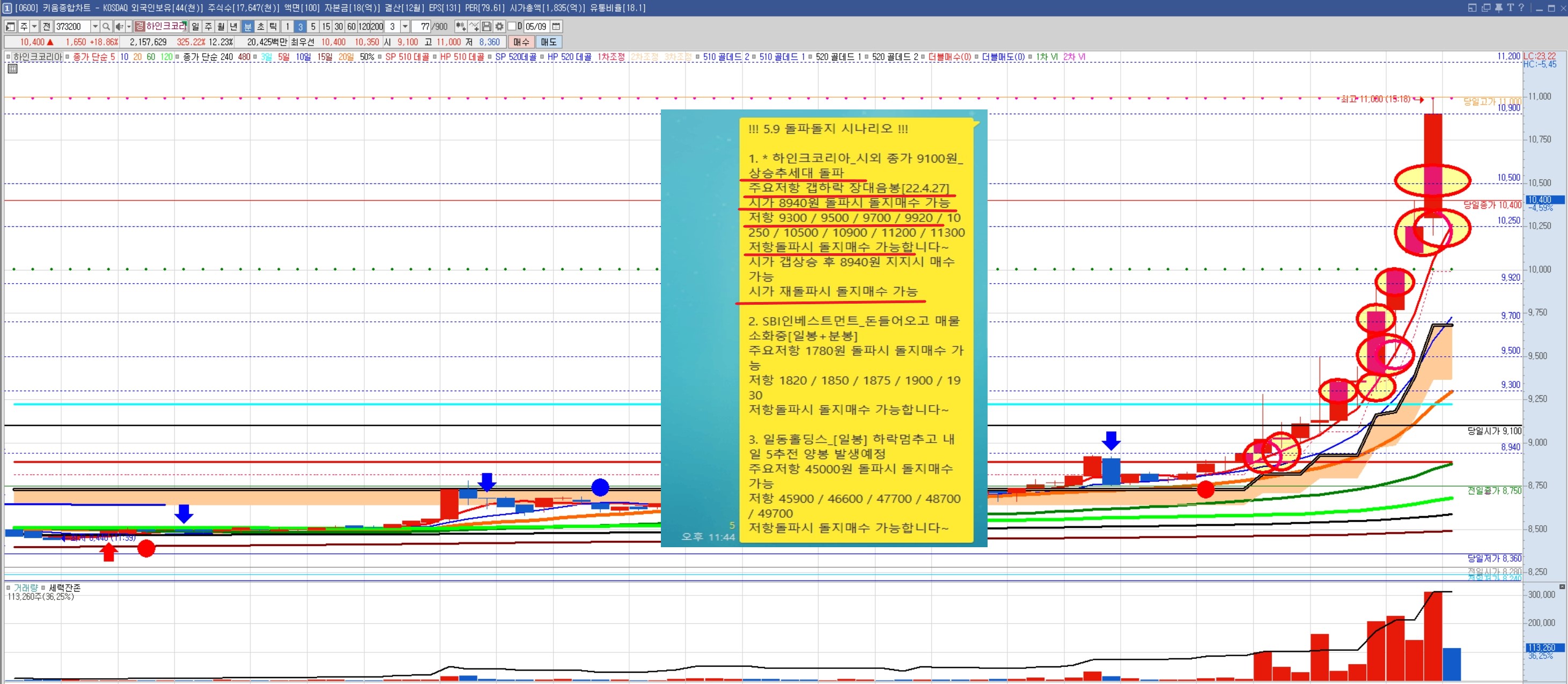Click the T font icon in title bar
Viewport: 1568px width, 684px height.
pyautogui.click(x=1510, y=8)
